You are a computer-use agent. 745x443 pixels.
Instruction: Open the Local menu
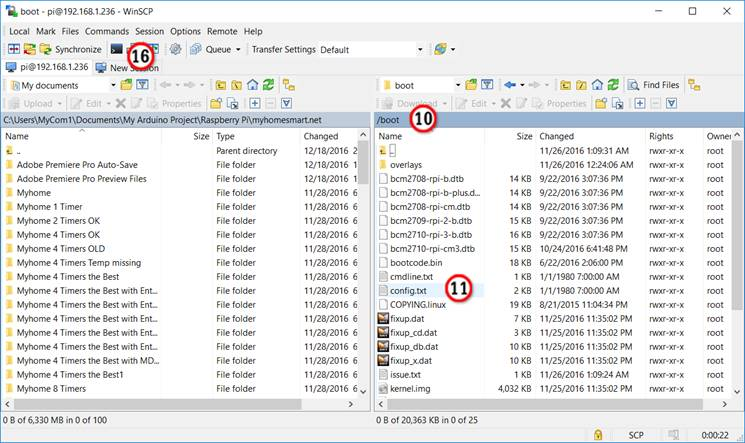[19, 31]
